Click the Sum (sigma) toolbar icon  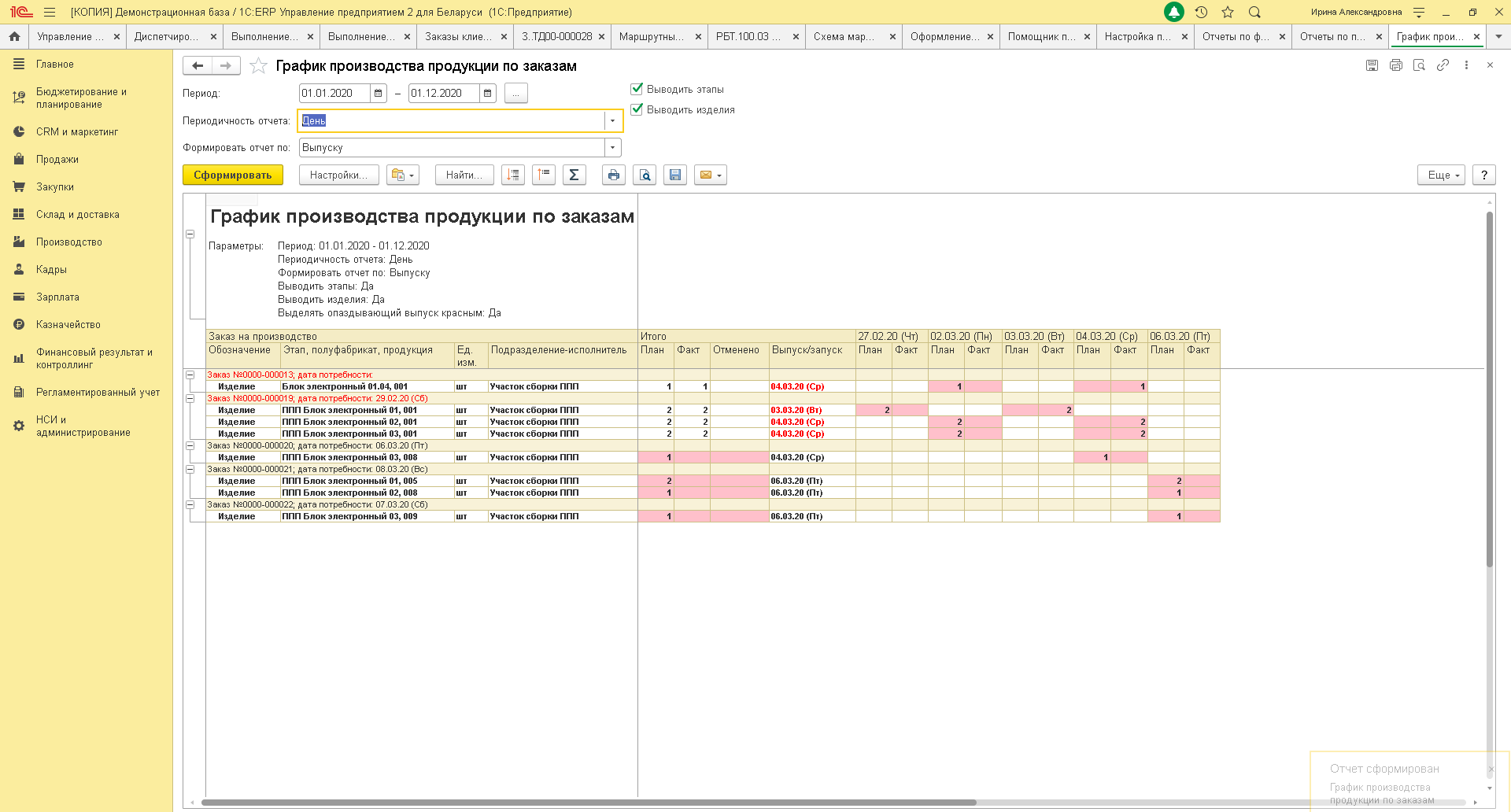[574, 175]
